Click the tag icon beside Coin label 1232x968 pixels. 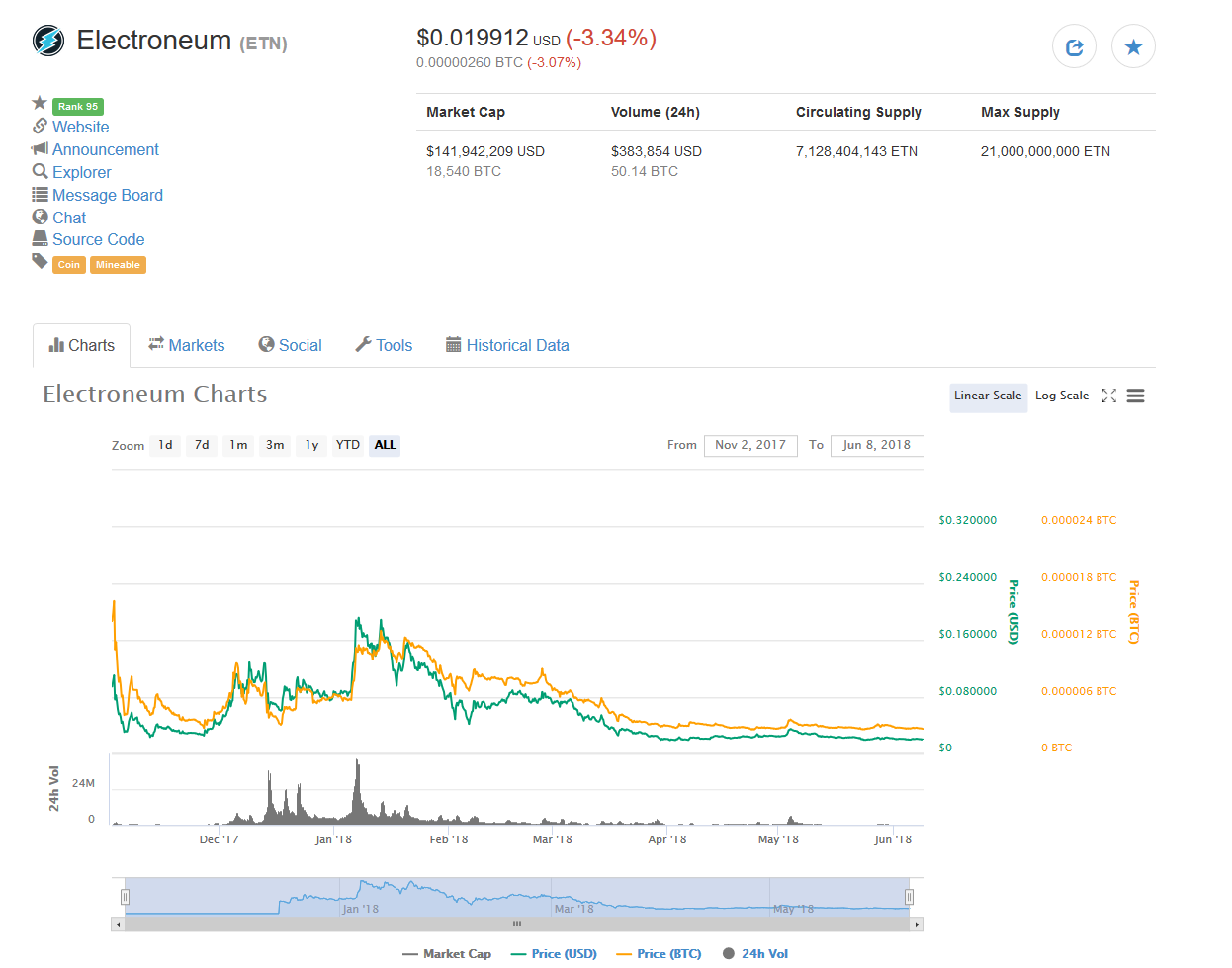40,261
